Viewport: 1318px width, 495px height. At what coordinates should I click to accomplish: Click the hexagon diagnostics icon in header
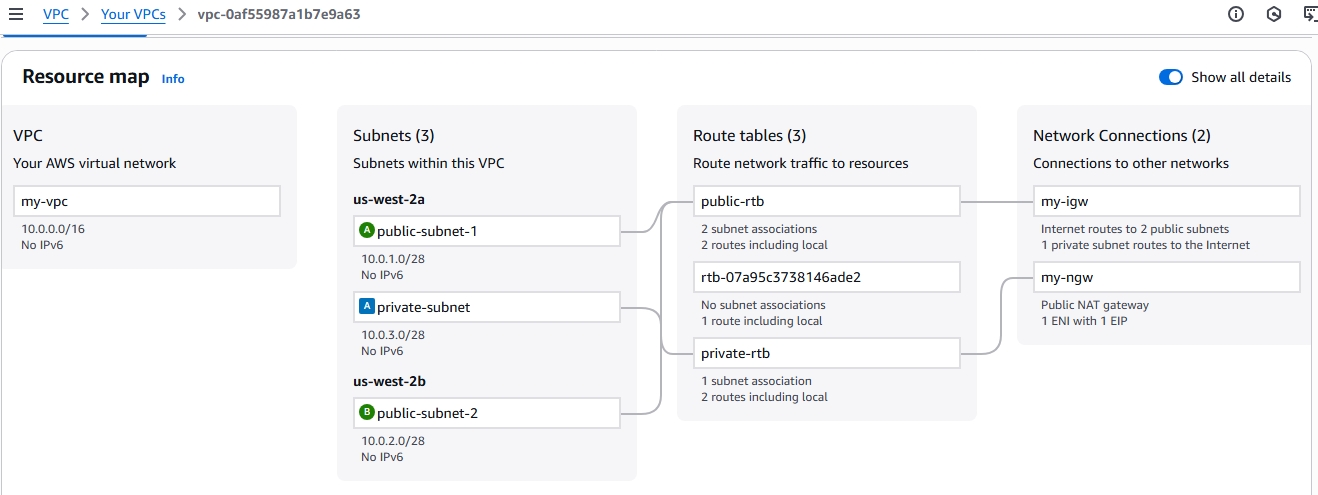pos(1274,14)
